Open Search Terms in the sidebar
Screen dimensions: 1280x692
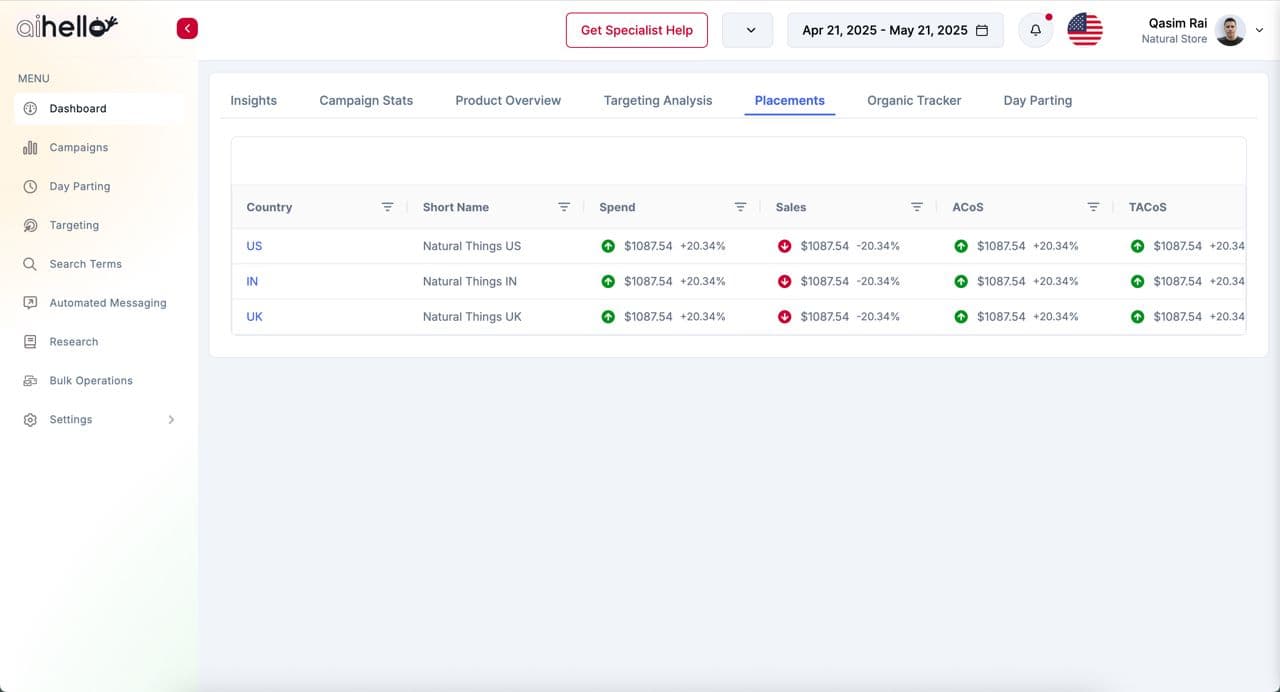[85, 264]
